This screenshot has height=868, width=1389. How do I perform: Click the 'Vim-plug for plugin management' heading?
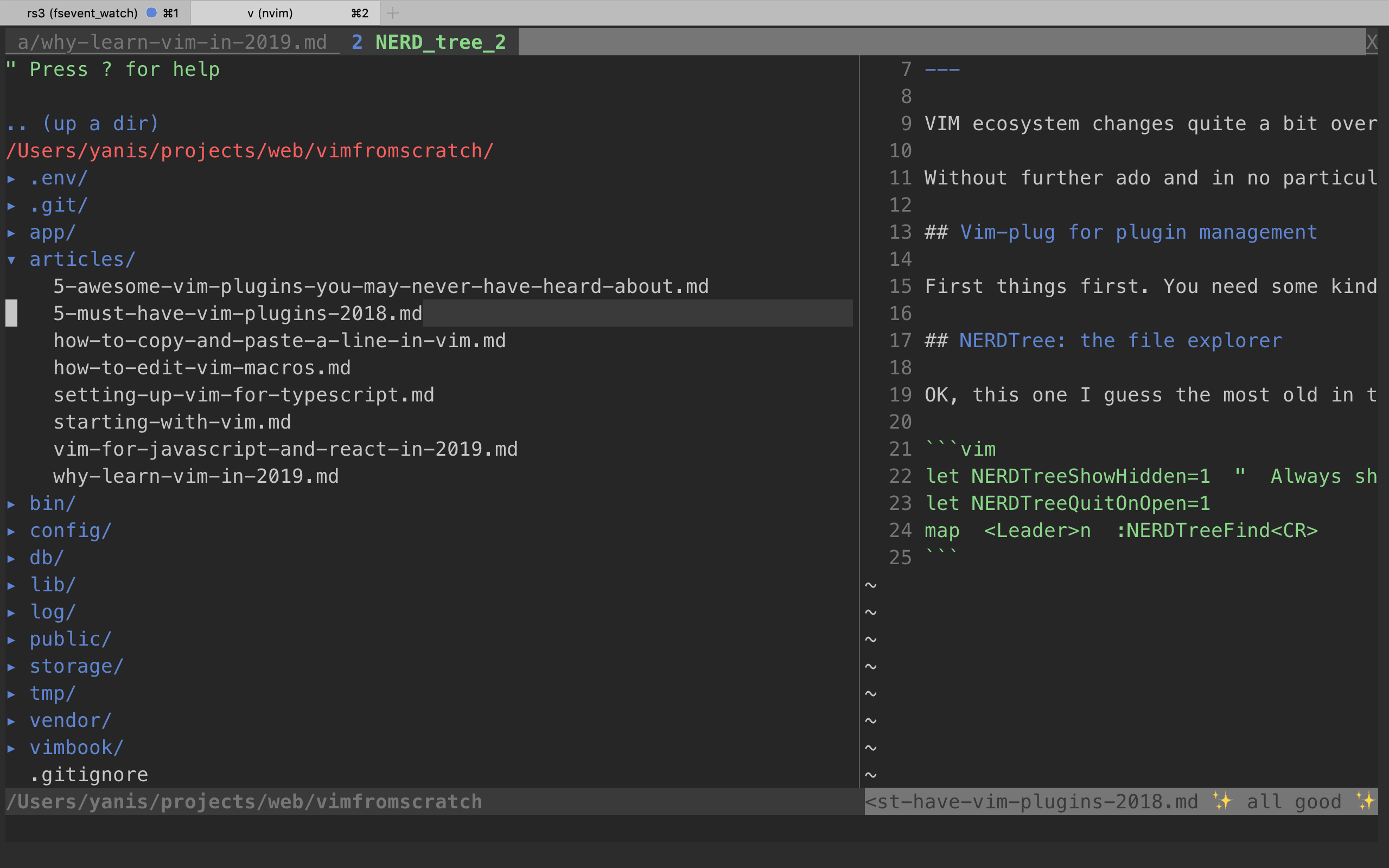point(1138,232)
